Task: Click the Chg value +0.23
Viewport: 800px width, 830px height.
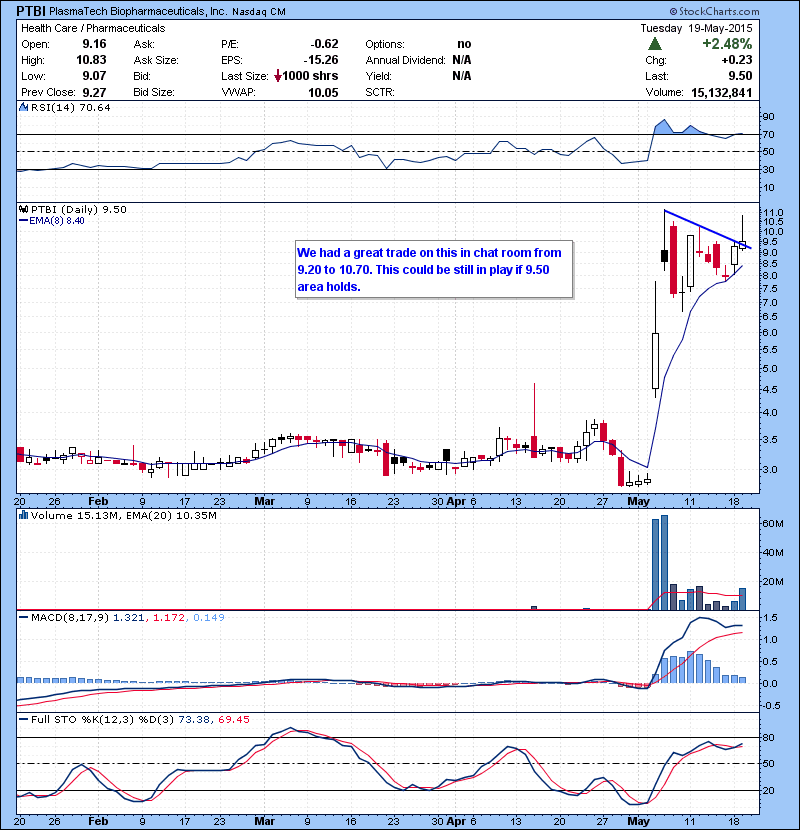Action: coord(736,60)
